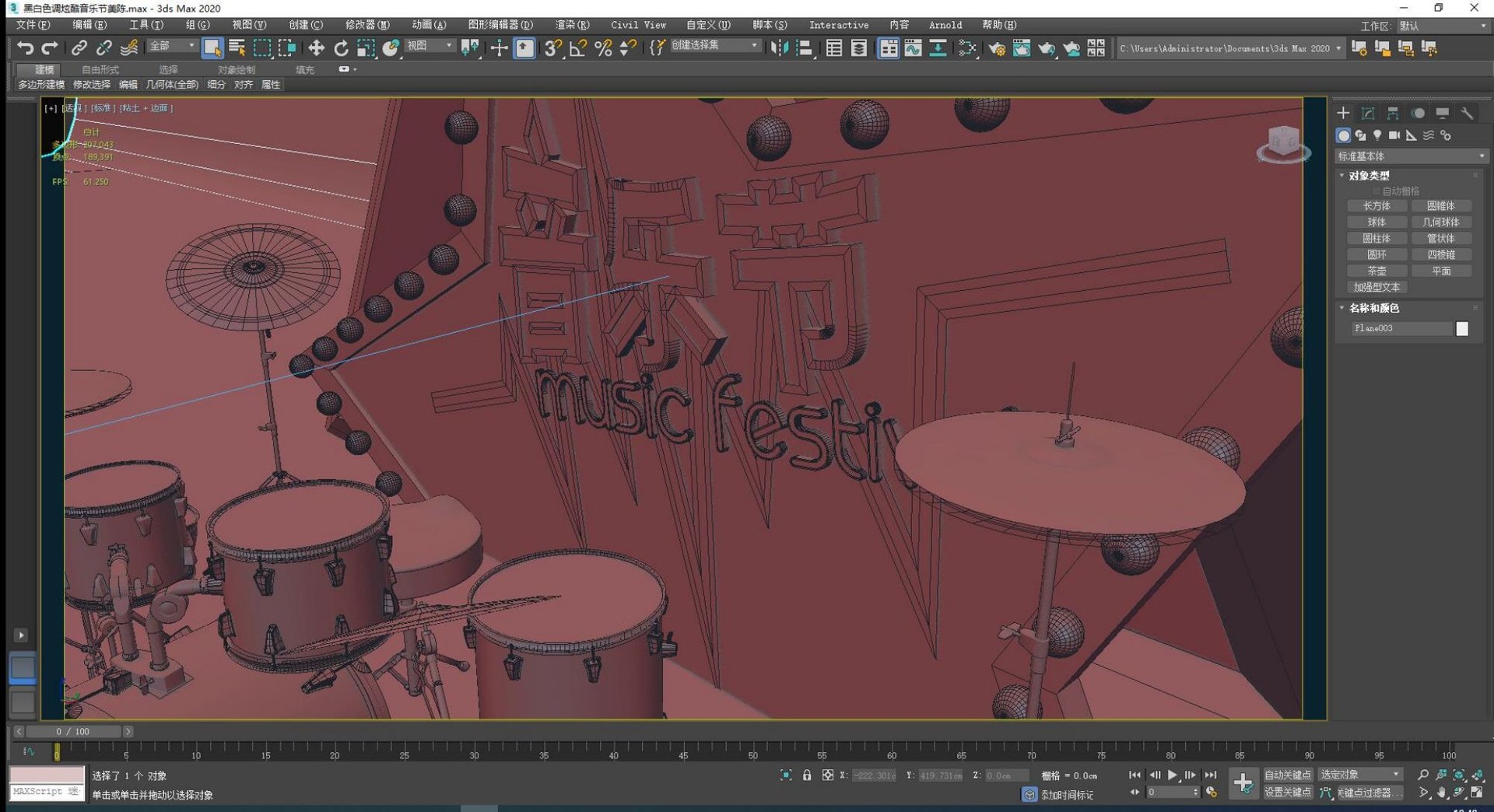Open the 标准基本体 dropdown
1494x812 pixels.
coord(1410,156)
